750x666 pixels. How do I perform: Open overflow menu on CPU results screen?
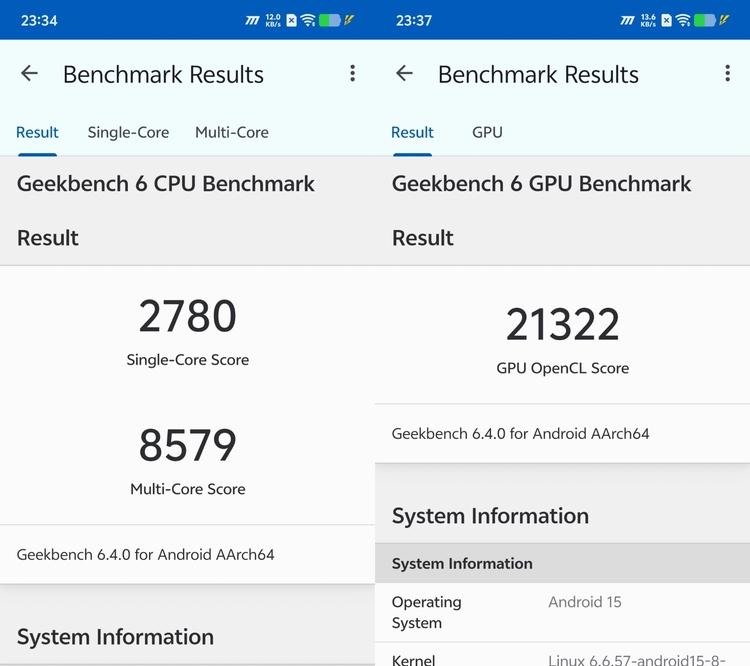tap(353, 73)
